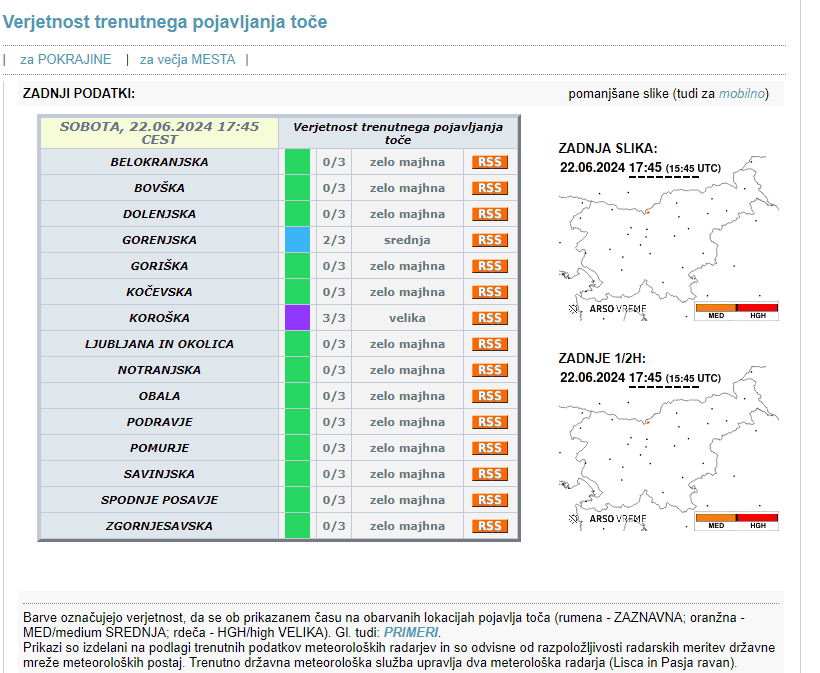Click the 17:45 time under ZADNJA SLIKA
The height and width of the screenshot is (673, 820).
pos(645,168)
